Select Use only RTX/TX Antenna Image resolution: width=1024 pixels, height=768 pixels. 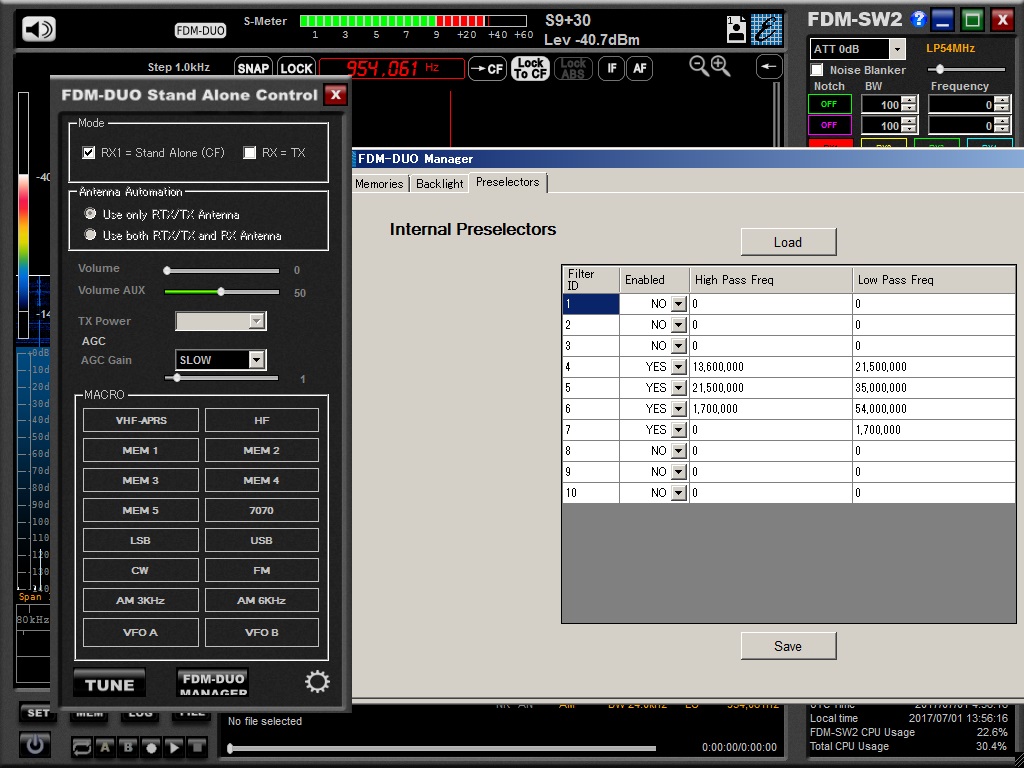click(90, 214)
